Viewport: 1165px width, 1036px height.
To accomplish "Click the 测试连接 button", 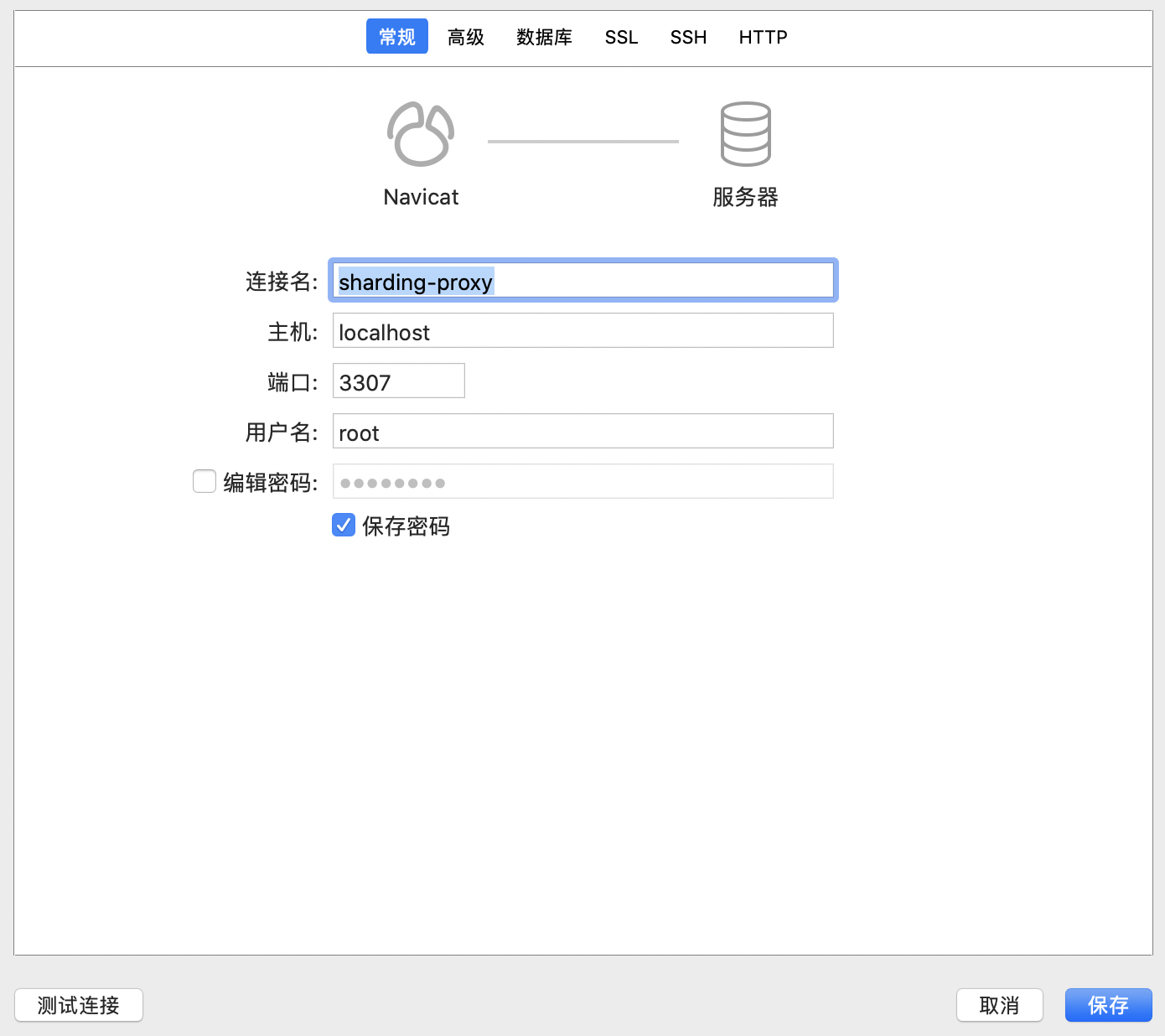I will point(79,1005).
